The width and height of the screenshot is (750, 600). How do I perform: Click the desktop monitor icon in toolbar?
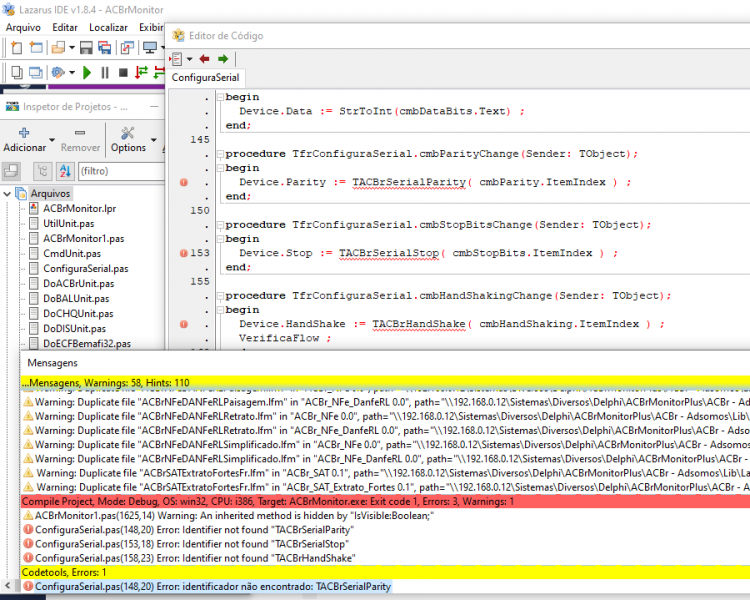tap(150, 47)
